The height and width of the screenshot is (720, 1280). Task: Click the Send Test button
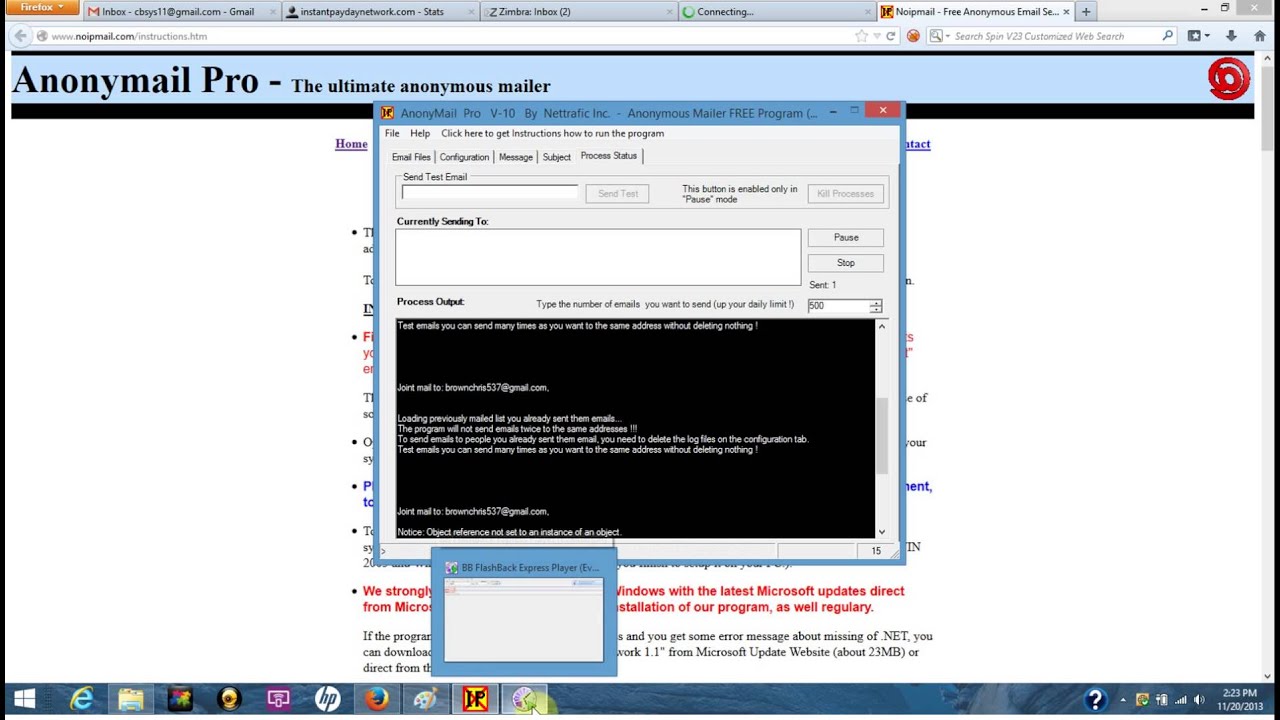[x=617, y=194]
